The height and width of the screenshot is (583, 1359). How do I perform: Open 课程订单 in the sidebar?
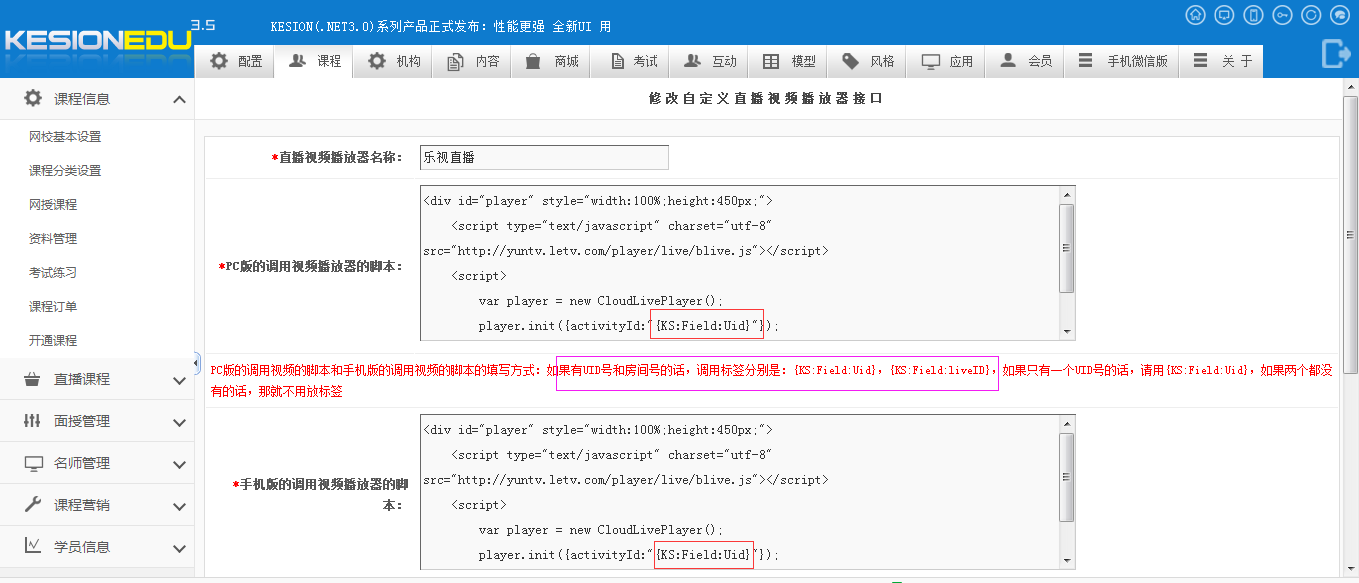53,307
